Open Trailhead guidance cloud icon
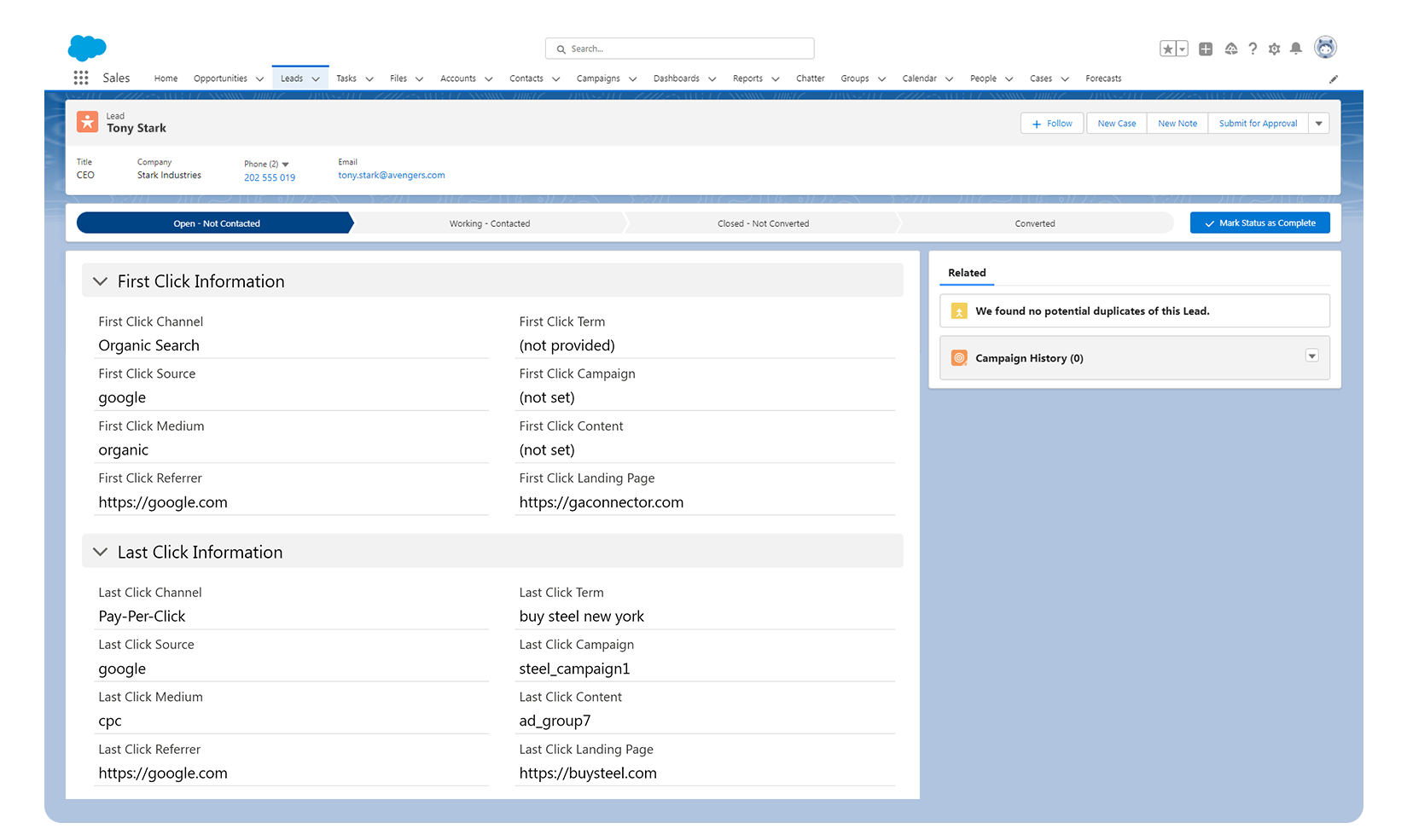The width and height of the screenshot is (1407, 840). [x=1231, y=49]
